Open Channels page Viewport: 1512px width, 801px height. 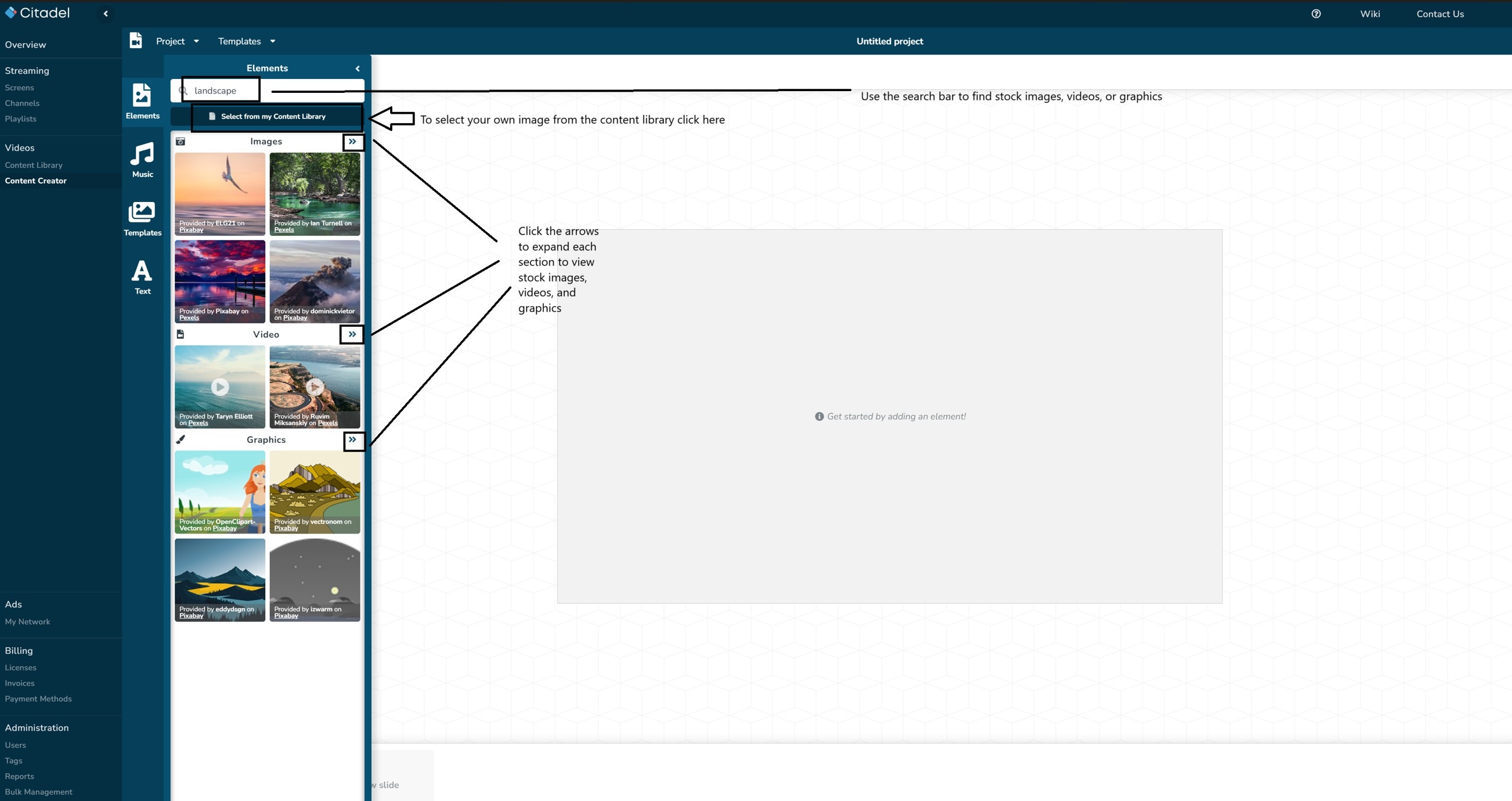pyautogui.click(x=22, y=103)
